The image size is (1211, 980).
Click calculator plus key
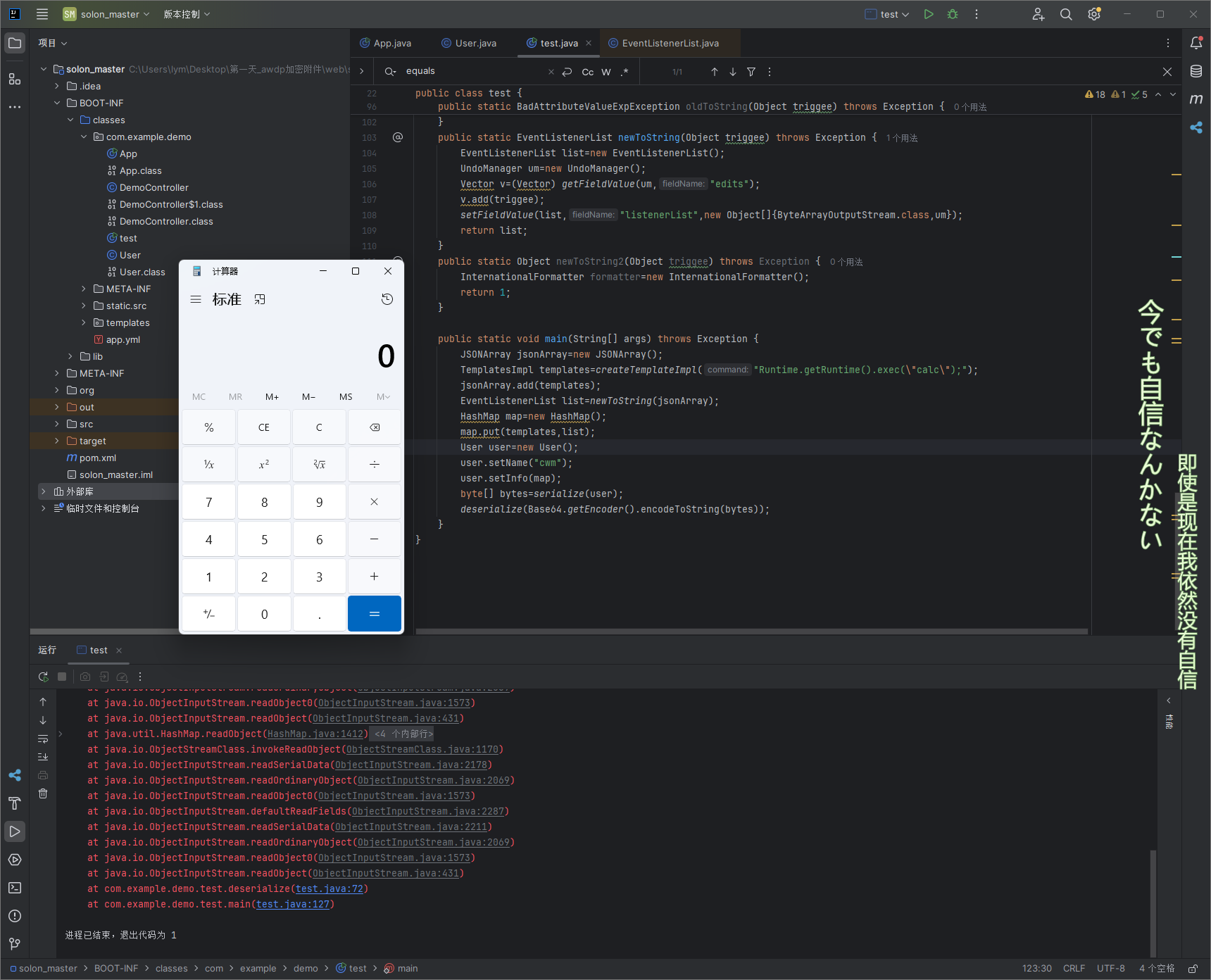click(x=375, y=577)
